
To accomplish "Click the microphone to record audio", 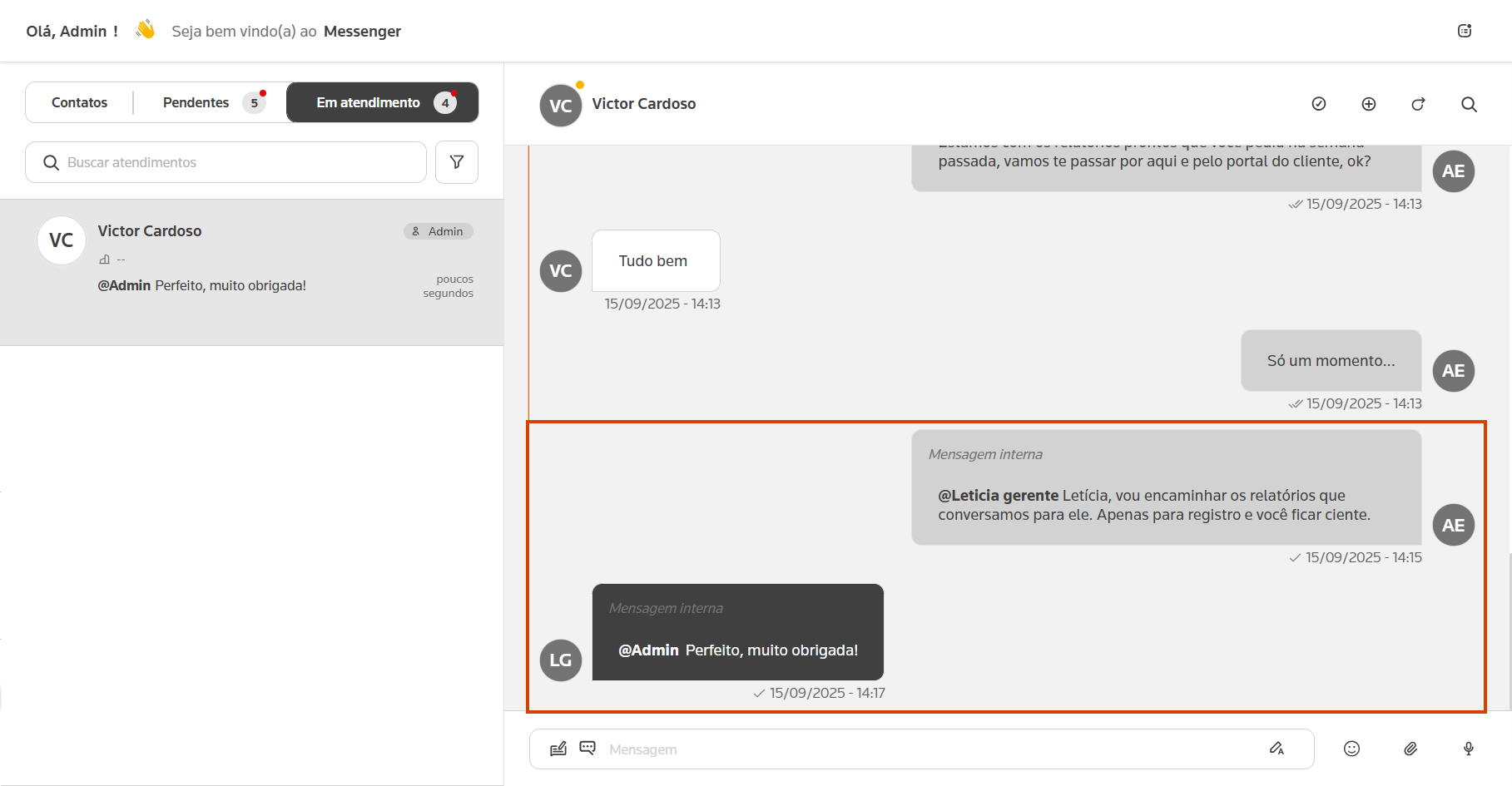I will [1469, 749].
